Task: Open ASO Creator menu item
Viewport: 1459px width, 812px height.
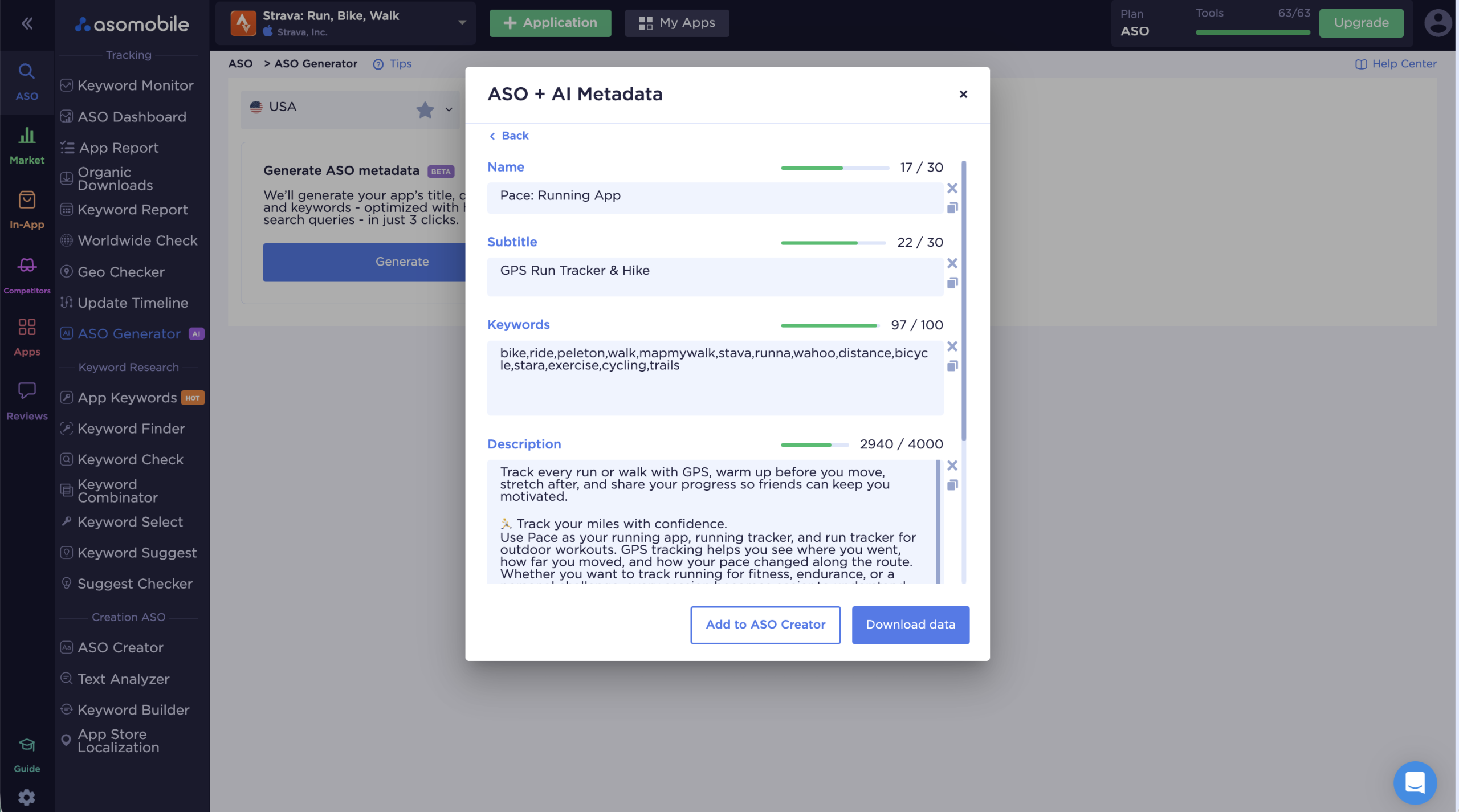Action: click(x=112, y=648)
